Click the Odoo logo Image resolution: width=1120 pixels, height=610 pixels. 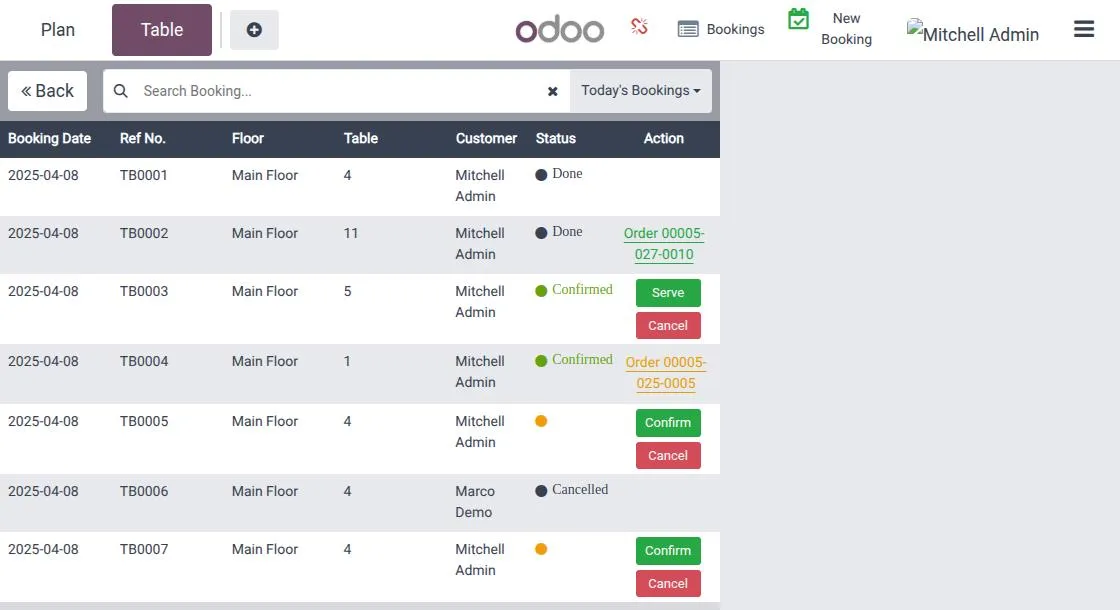559,29
